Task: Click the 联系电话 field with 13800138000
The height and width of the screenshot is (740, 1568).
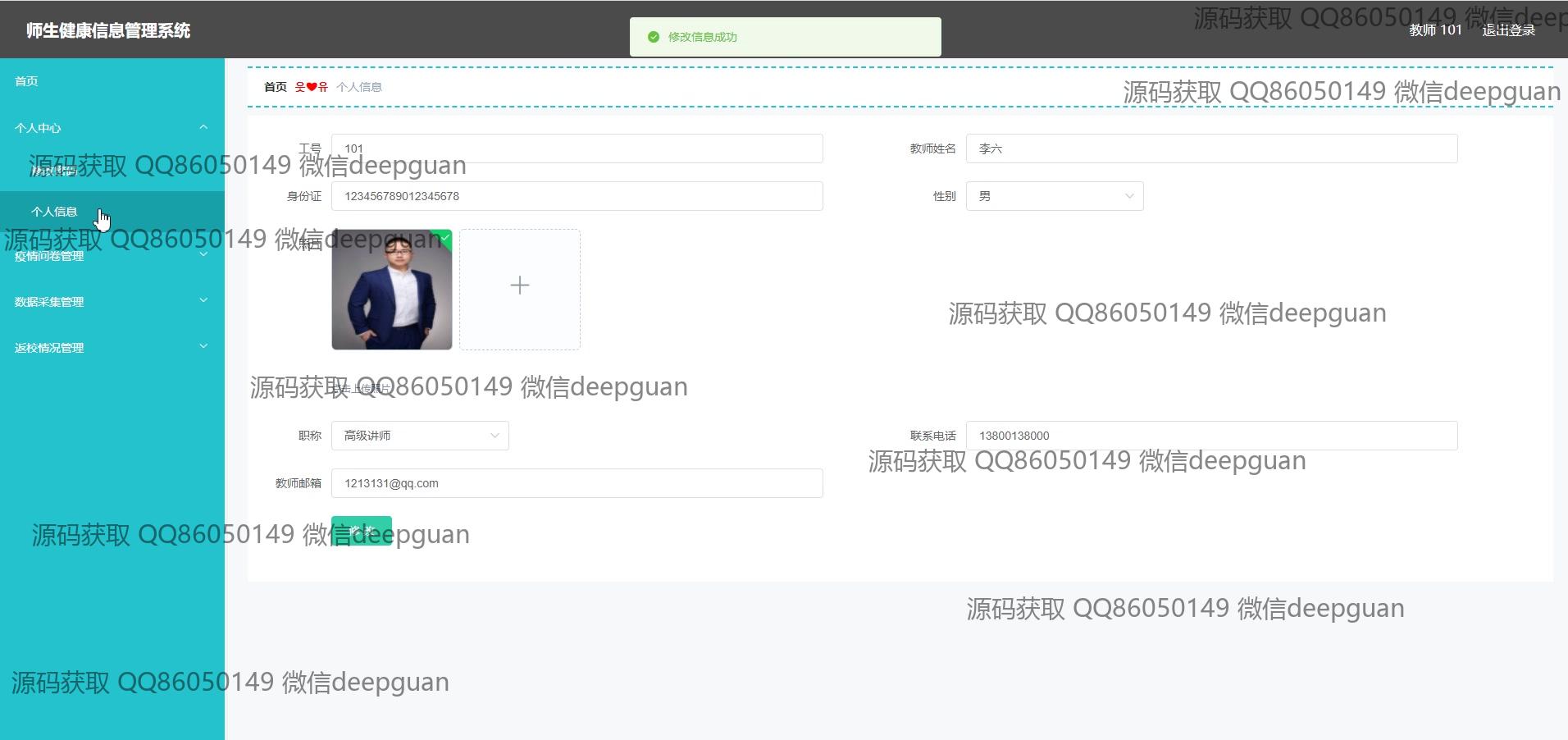Action: [1212, 436]
